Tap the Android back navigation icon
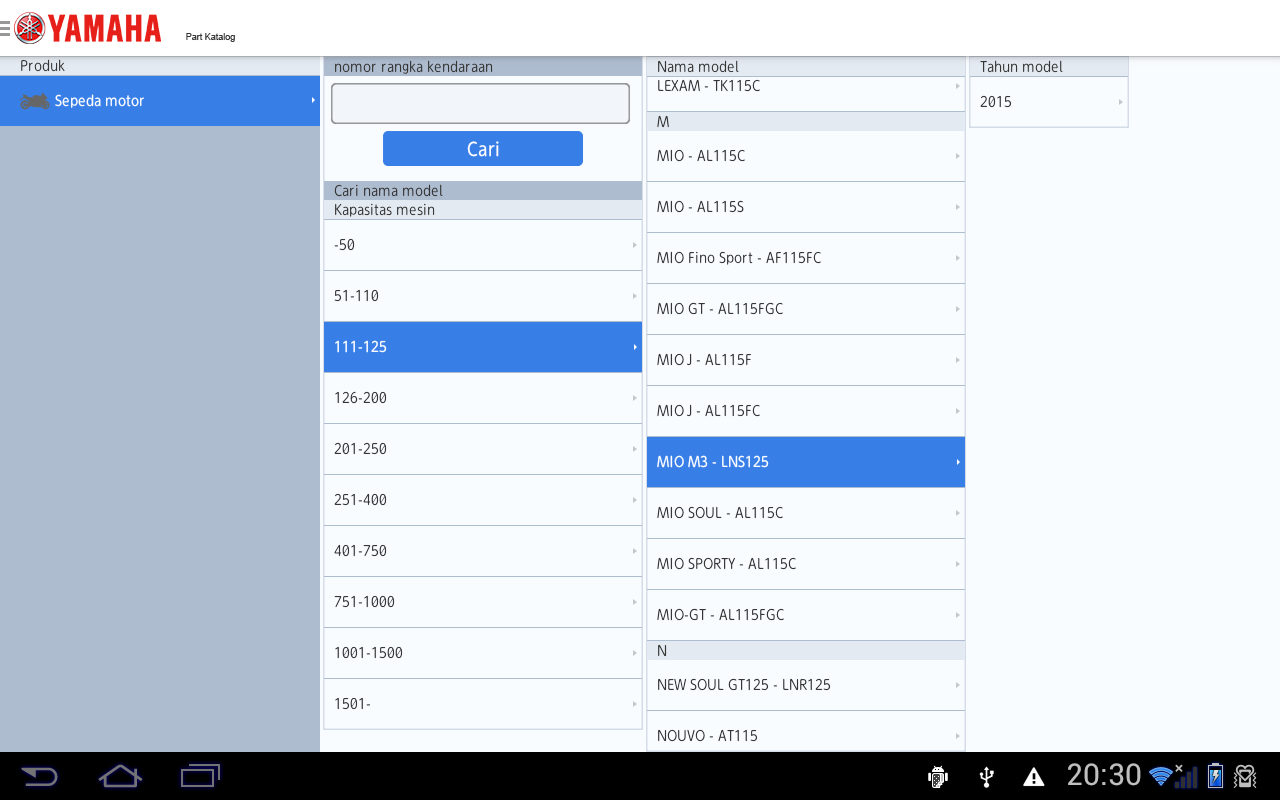1280x800 pixels. click(x=40, y=776)
